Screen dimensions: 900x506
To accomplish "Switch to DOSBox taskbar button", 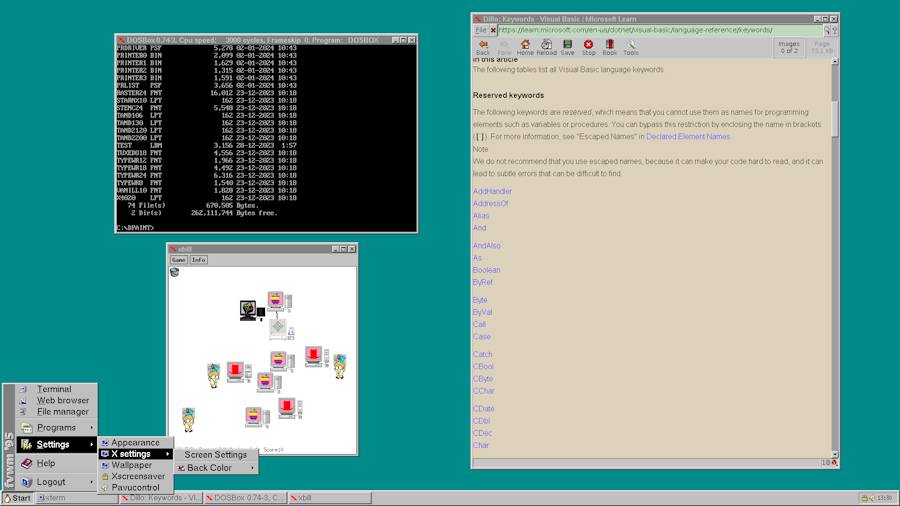I will [x=245, y=498].
